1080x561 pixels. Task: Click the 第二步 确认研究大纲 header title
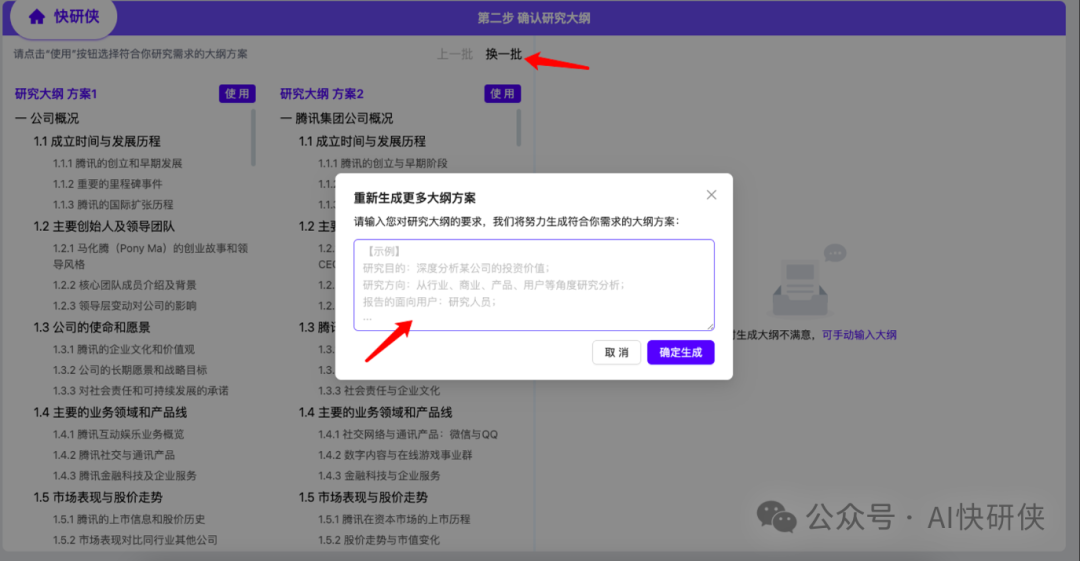[x=534, y=18]
